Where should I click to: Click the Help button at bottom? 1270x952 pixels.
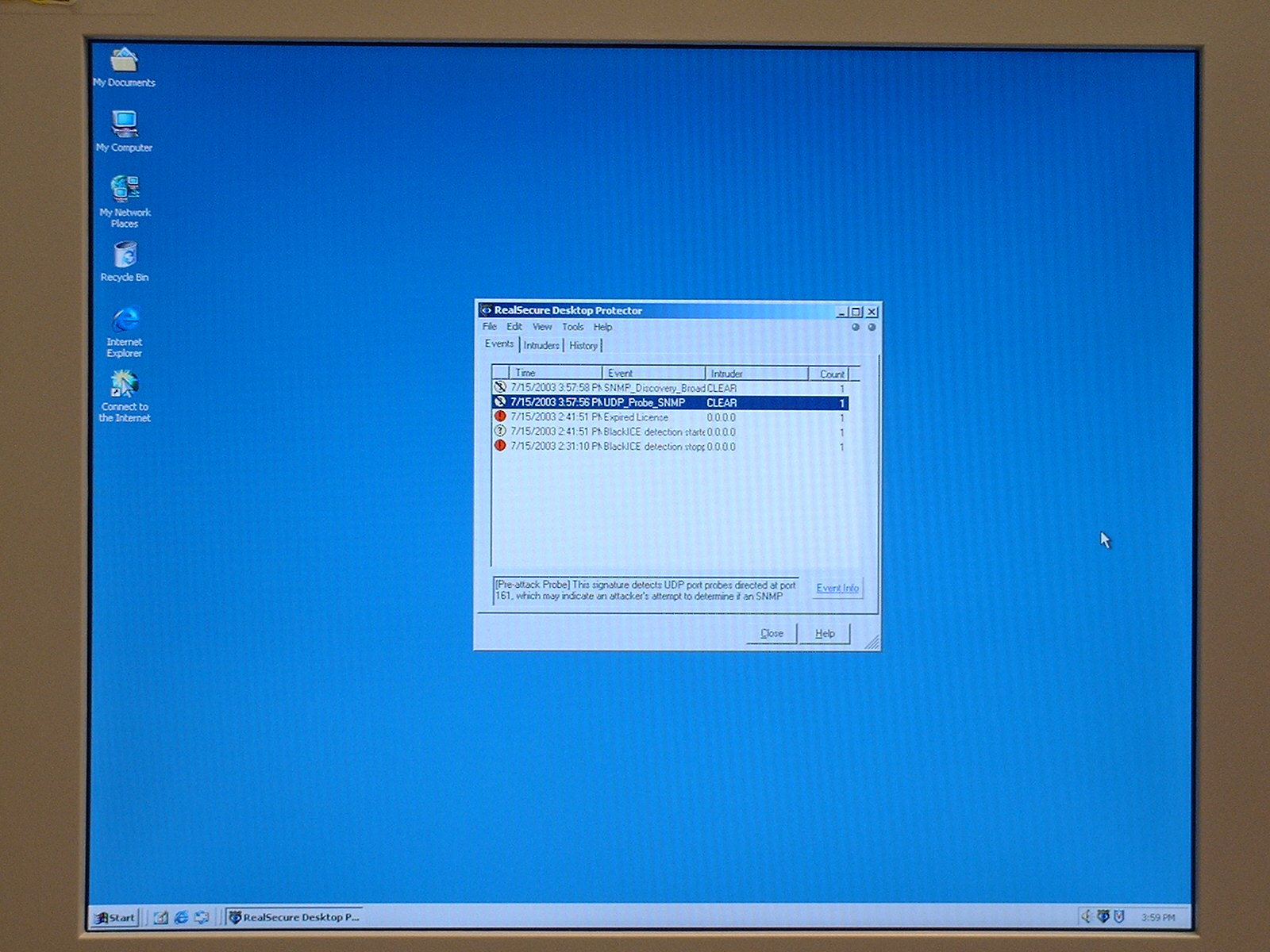pos(825,633)
